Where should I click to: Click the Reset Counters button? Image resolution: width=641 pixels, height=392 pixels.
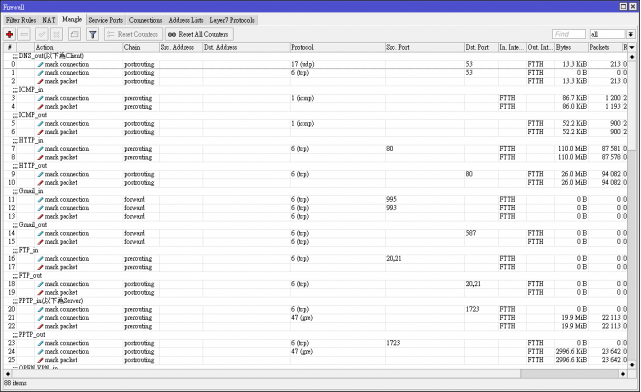(133, 34)
